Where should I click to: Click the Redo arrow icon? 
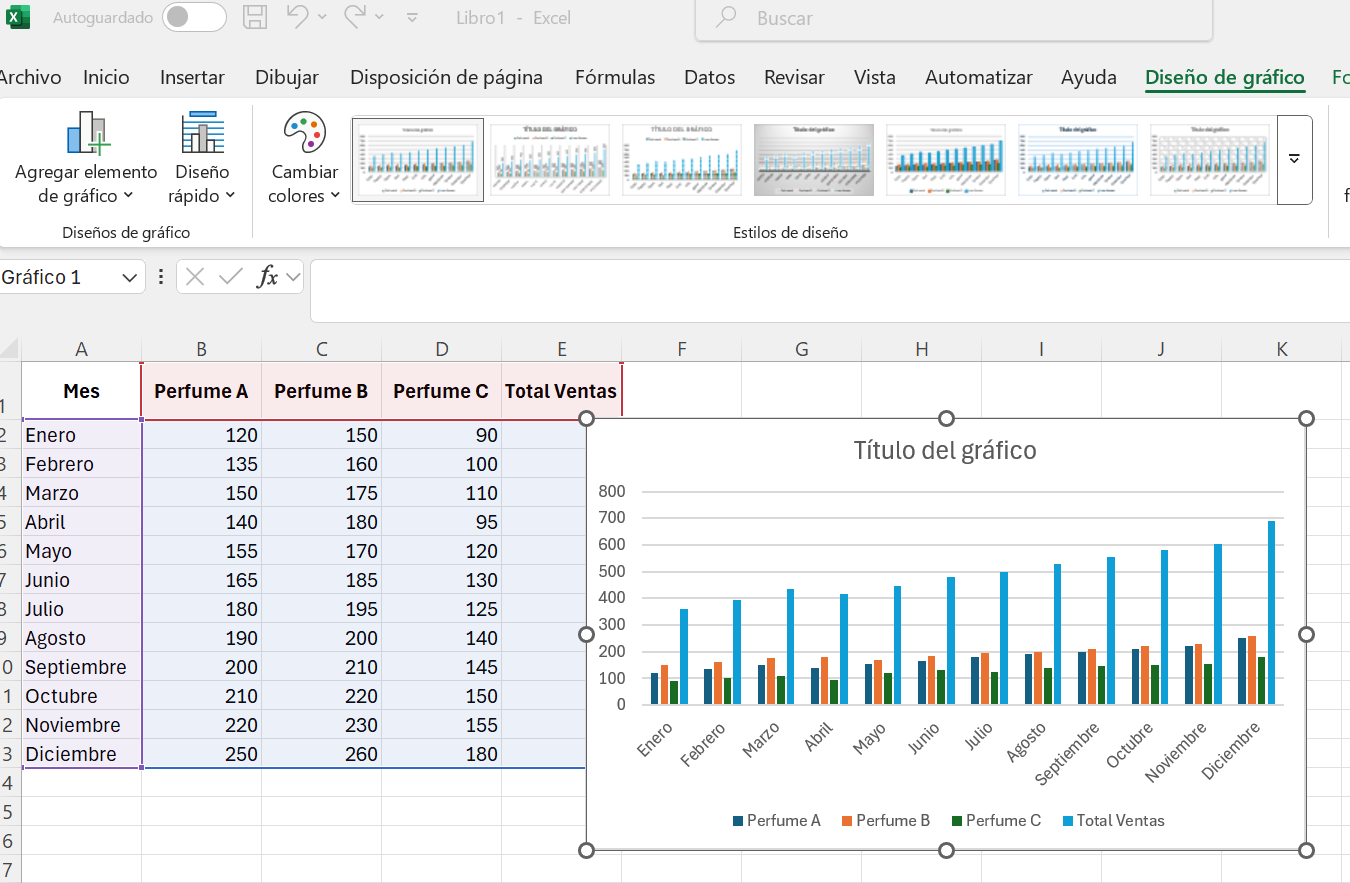(356, 17)
